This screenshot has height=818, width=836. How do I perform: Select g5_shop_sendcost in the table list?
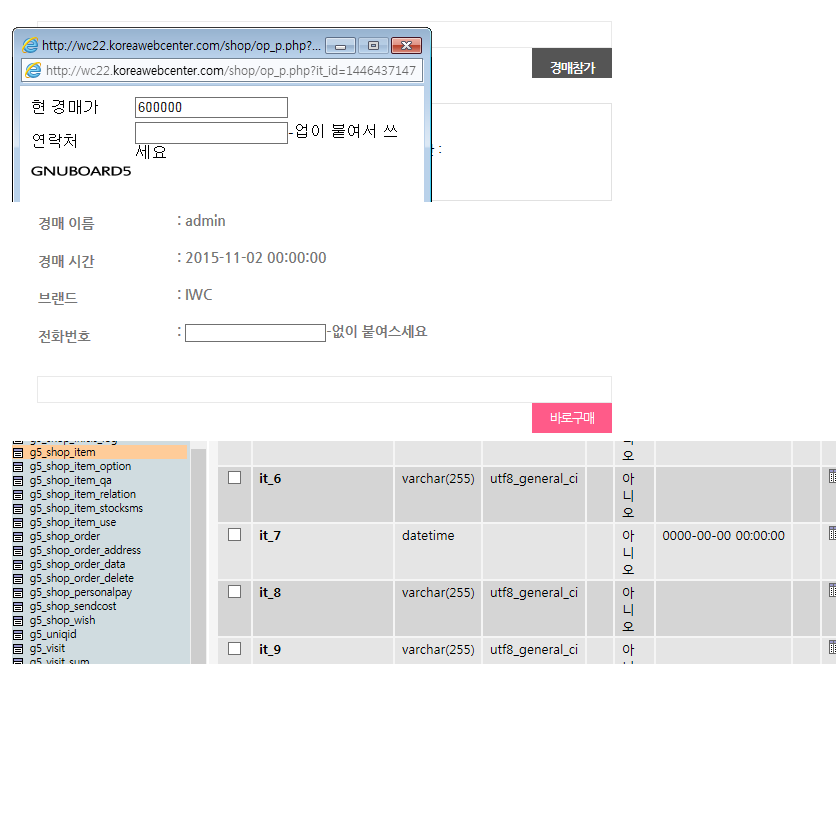pyautogui.click(x=72, y=607)
